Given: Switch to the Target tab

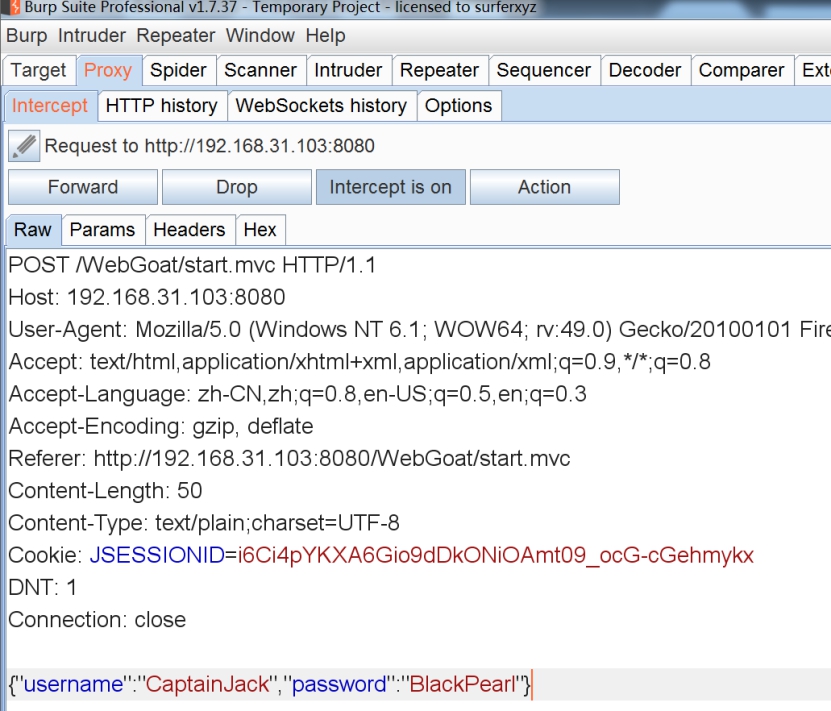Looking at the screenshot, I should 39,70.
